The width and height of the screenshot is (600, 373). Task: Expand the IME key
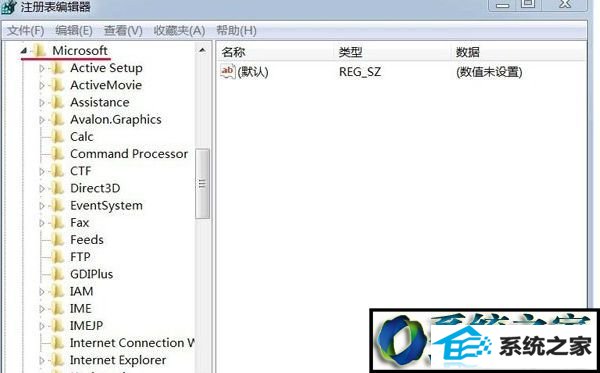pos(42,309)
